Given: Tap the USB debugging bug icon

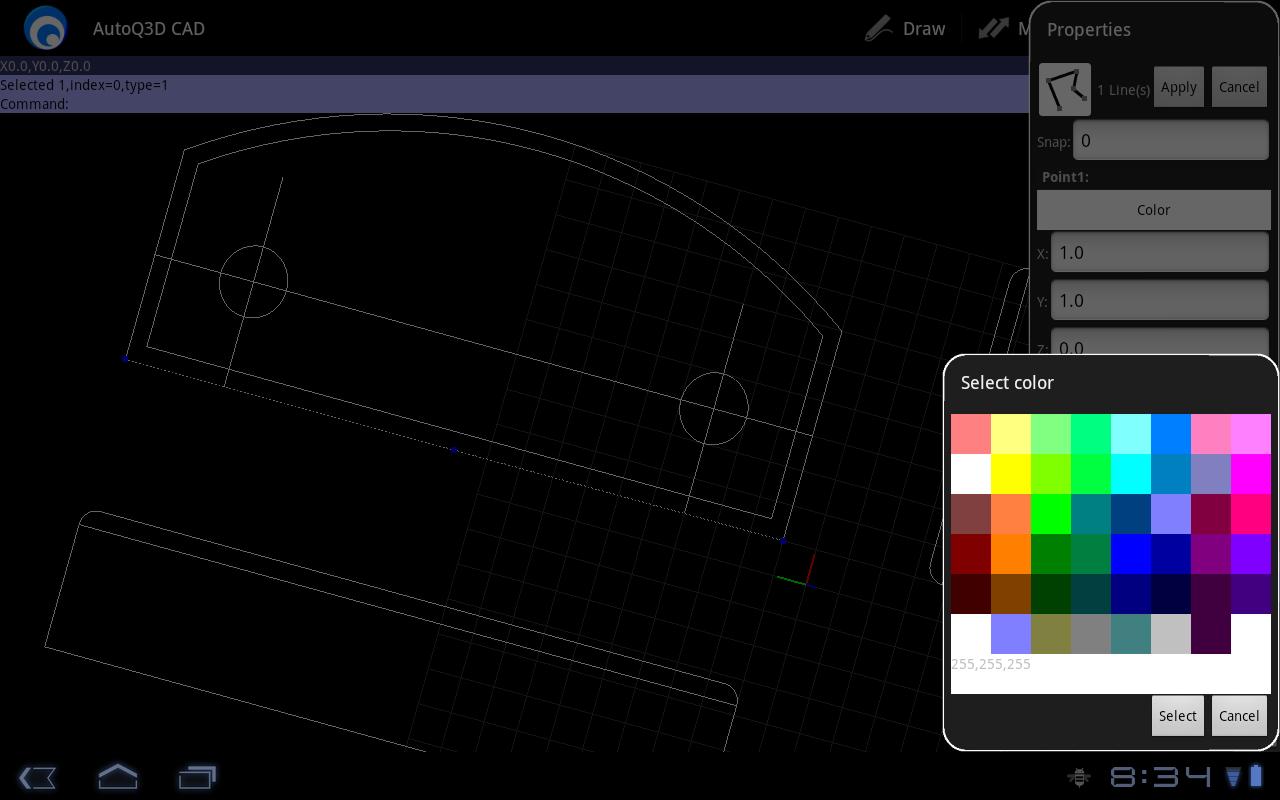Looking at the screenshot, I should click(x=1079, y=777).
